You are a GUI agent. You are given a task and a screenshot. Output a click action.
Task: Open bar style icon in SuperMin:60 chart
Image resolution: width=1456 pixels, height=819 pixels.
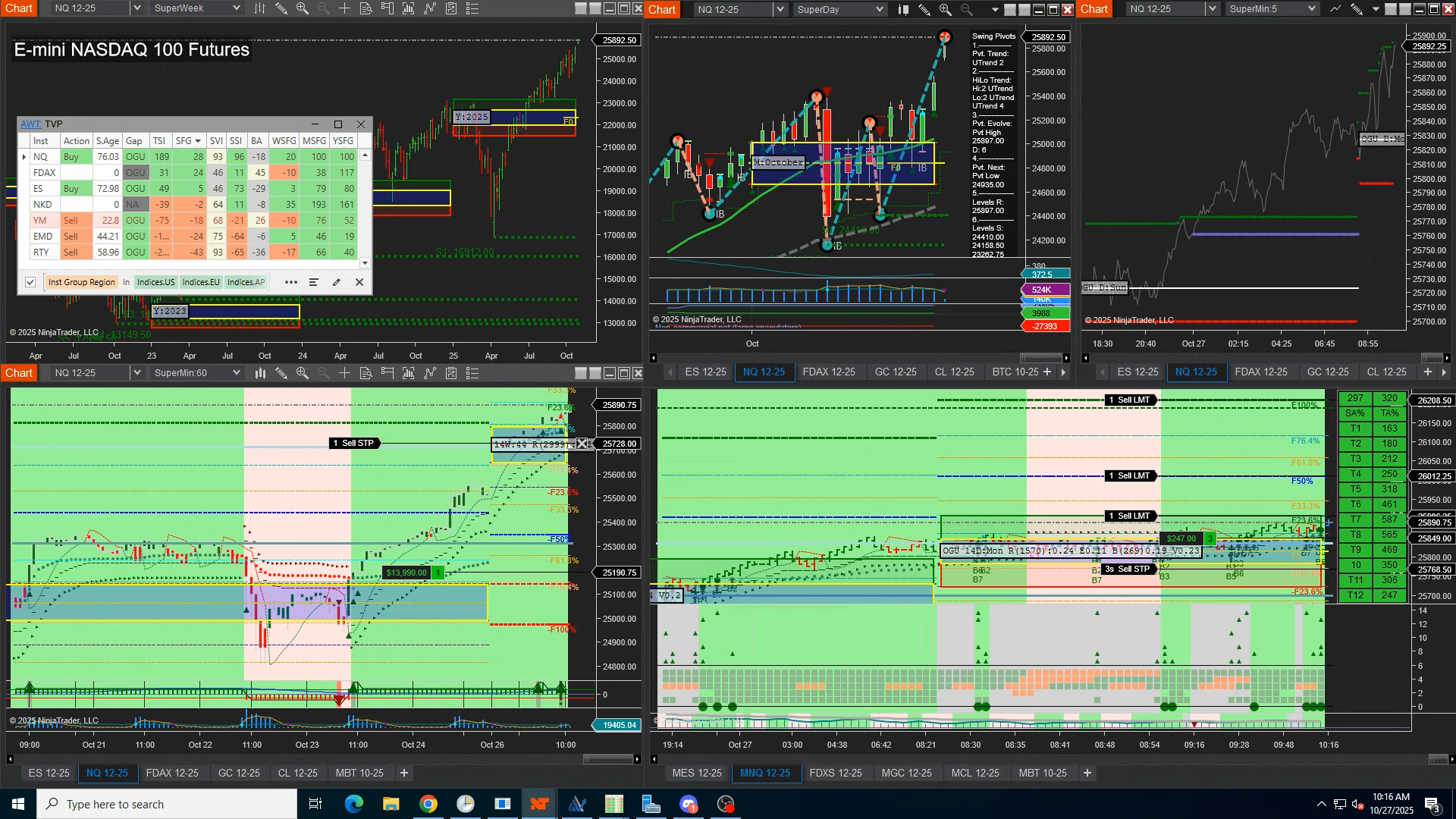click(260, 373)
